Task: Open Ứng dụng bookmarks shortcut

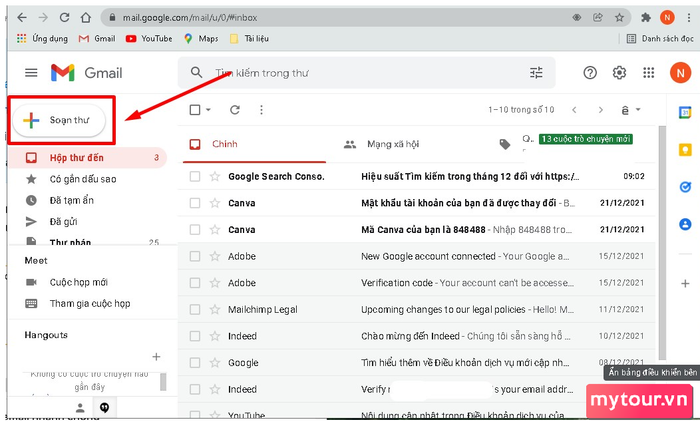Action: click(42, 38)
